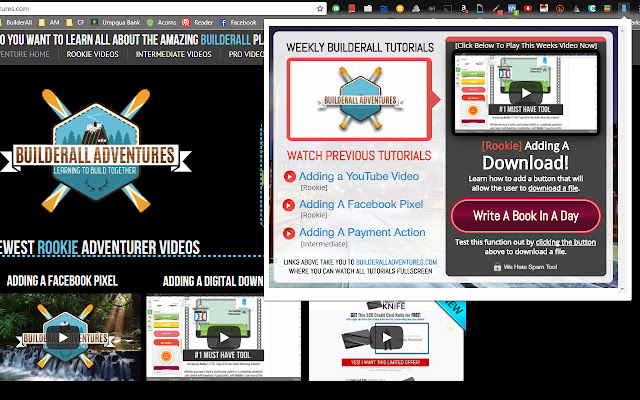Click the green circular extension icon

pyautogui.click(x=336, y=8)
